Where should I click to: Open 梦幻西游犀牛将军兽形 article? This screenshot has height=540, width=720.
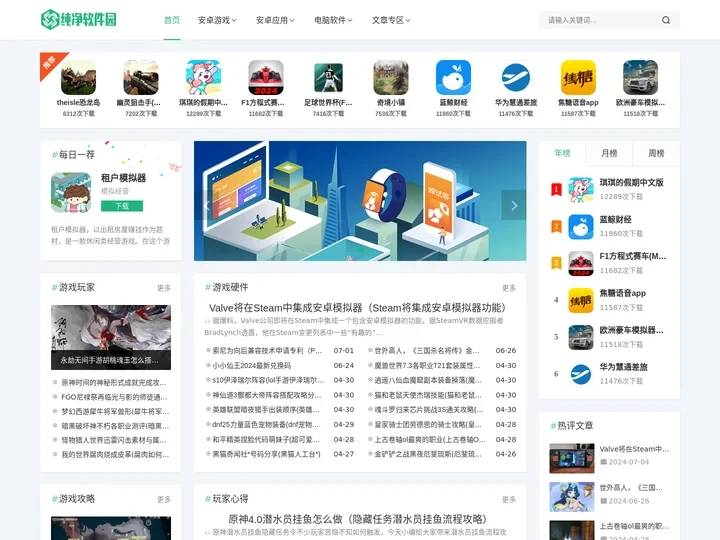pyautogui.click(x=115, y=411)
